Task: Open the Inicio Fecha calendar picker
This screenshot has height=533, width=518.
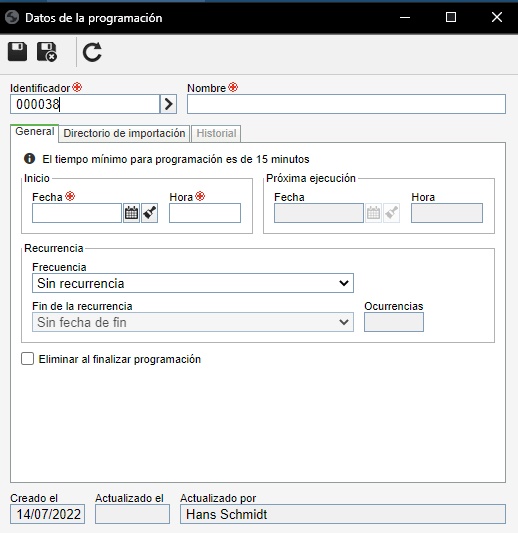Action: point(131,213)
